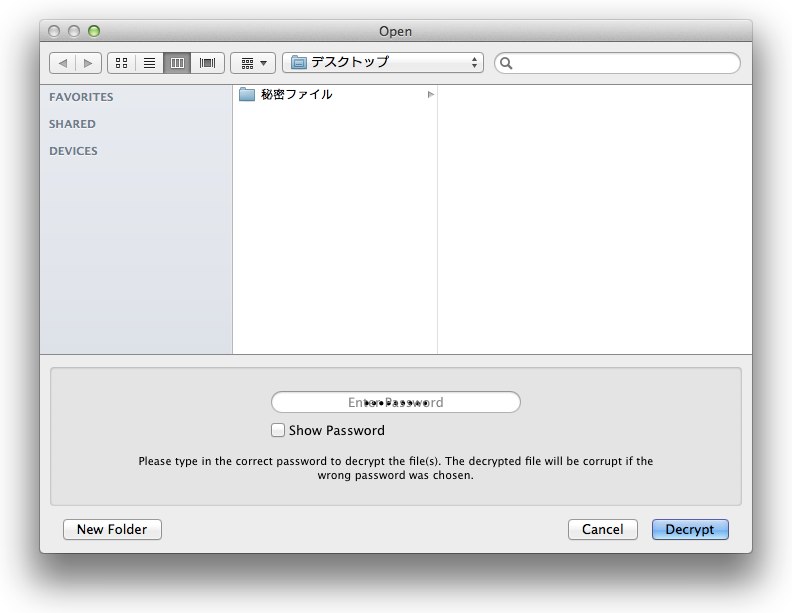Viewport: 792px width, 613px height.
Task: Click the Decrypt button
Action: pos(690,529)
